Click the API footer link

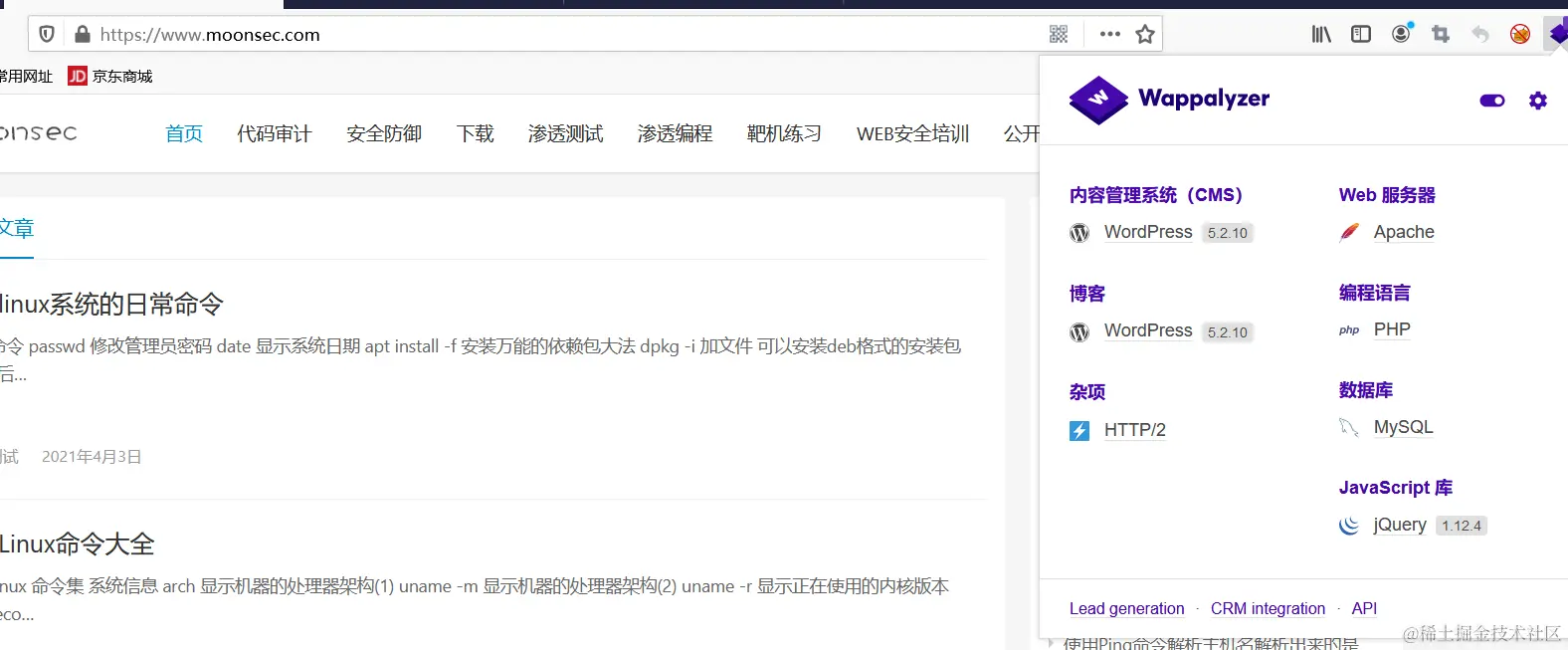click(x=1364, y=608)
